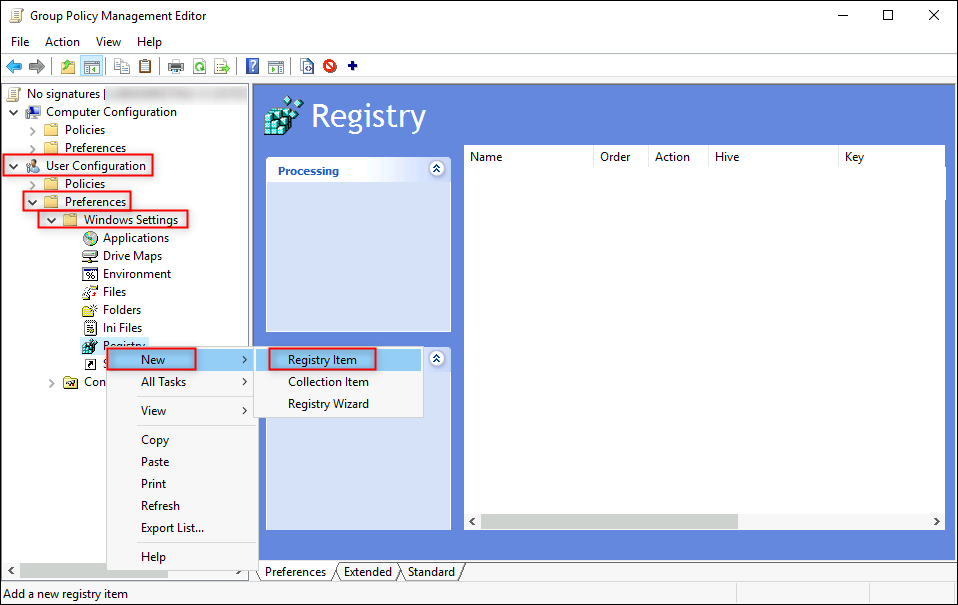Switch to the Extended tab

coord(368,572)
